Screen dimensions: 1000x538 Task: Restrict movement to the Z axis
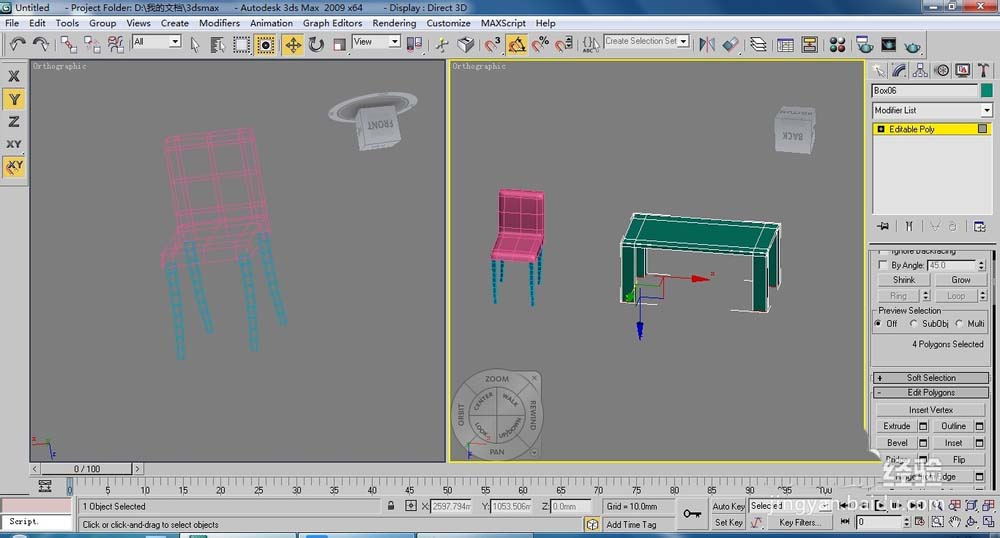pos(13,121)
